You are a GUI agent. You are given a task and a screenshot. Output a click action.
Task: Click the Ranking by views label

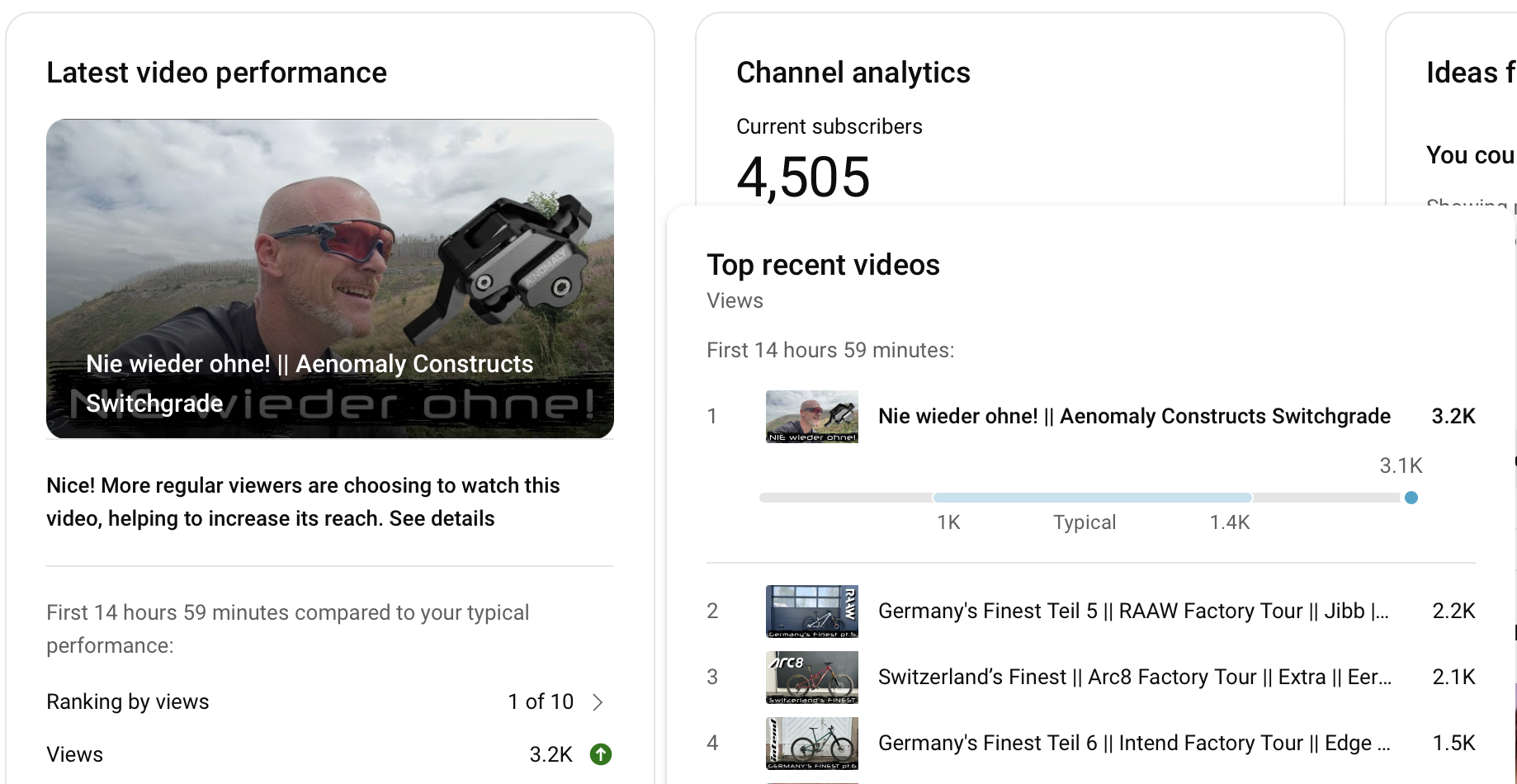tap(128, 701)
